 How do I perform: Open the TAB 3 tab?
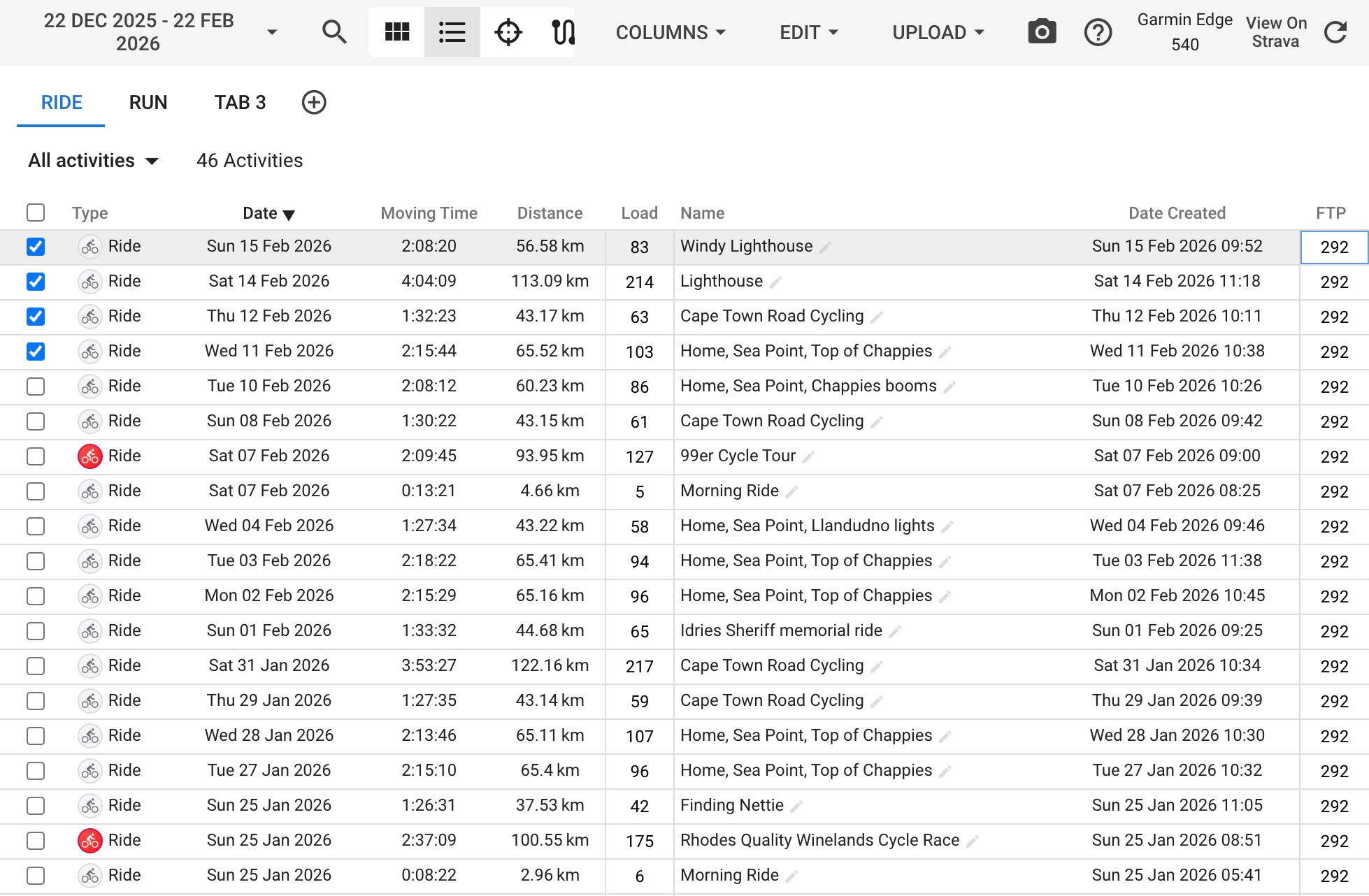pos(239,102)
